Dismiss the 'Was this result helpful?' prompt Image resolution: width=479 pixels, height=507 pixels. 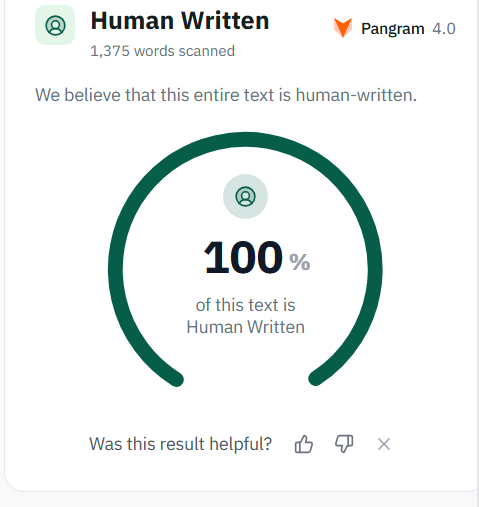(384, 444)
